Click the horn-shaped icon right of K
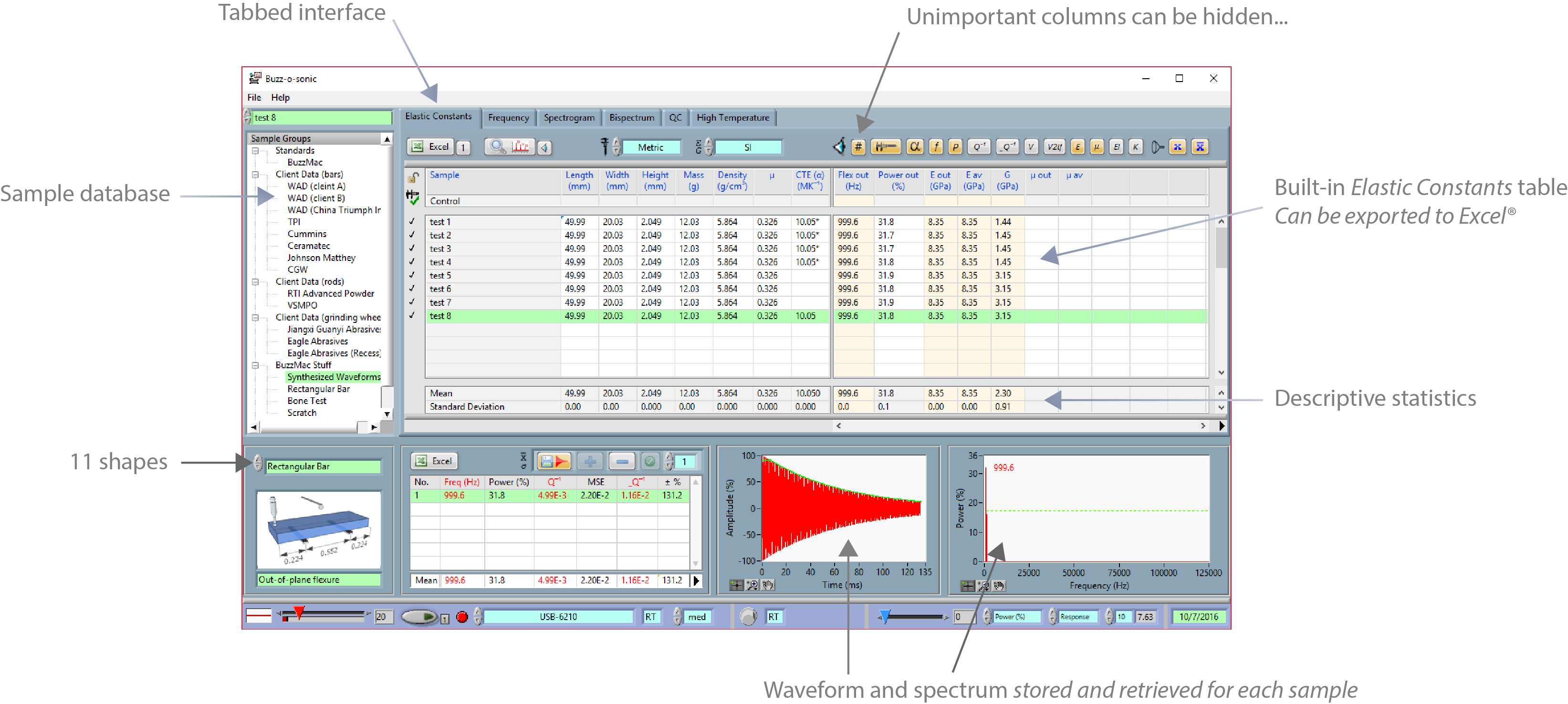Image resolution: width=1568 pixels, height=704 pixels. click(1157, 146)
